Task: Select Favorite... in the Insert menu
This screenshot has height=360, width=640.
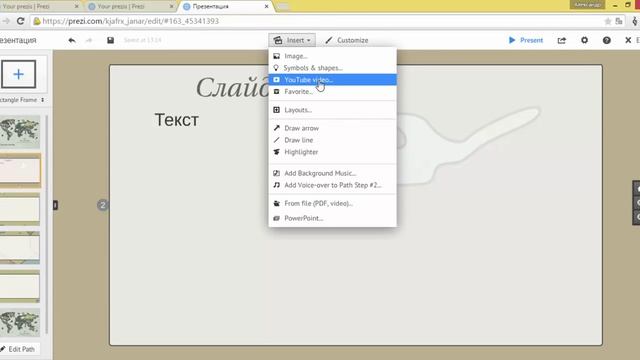Action: (332, 91)
